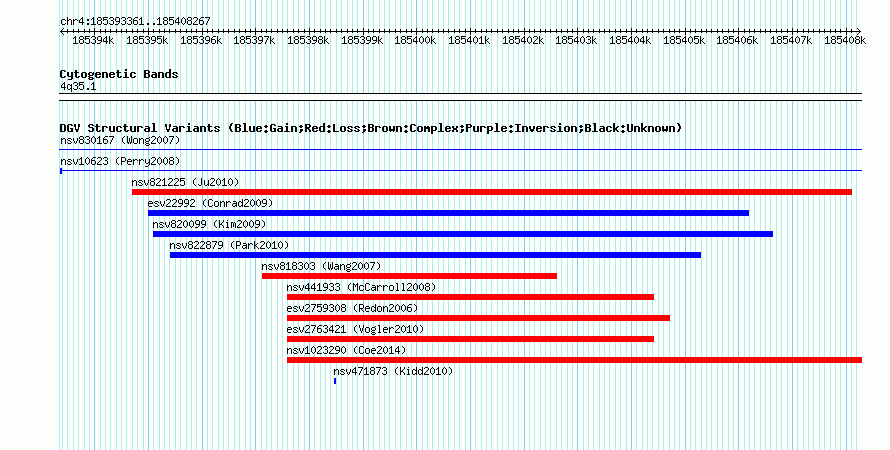Click the nsv830167 (Wong2007) variant label

coord(120,140)
